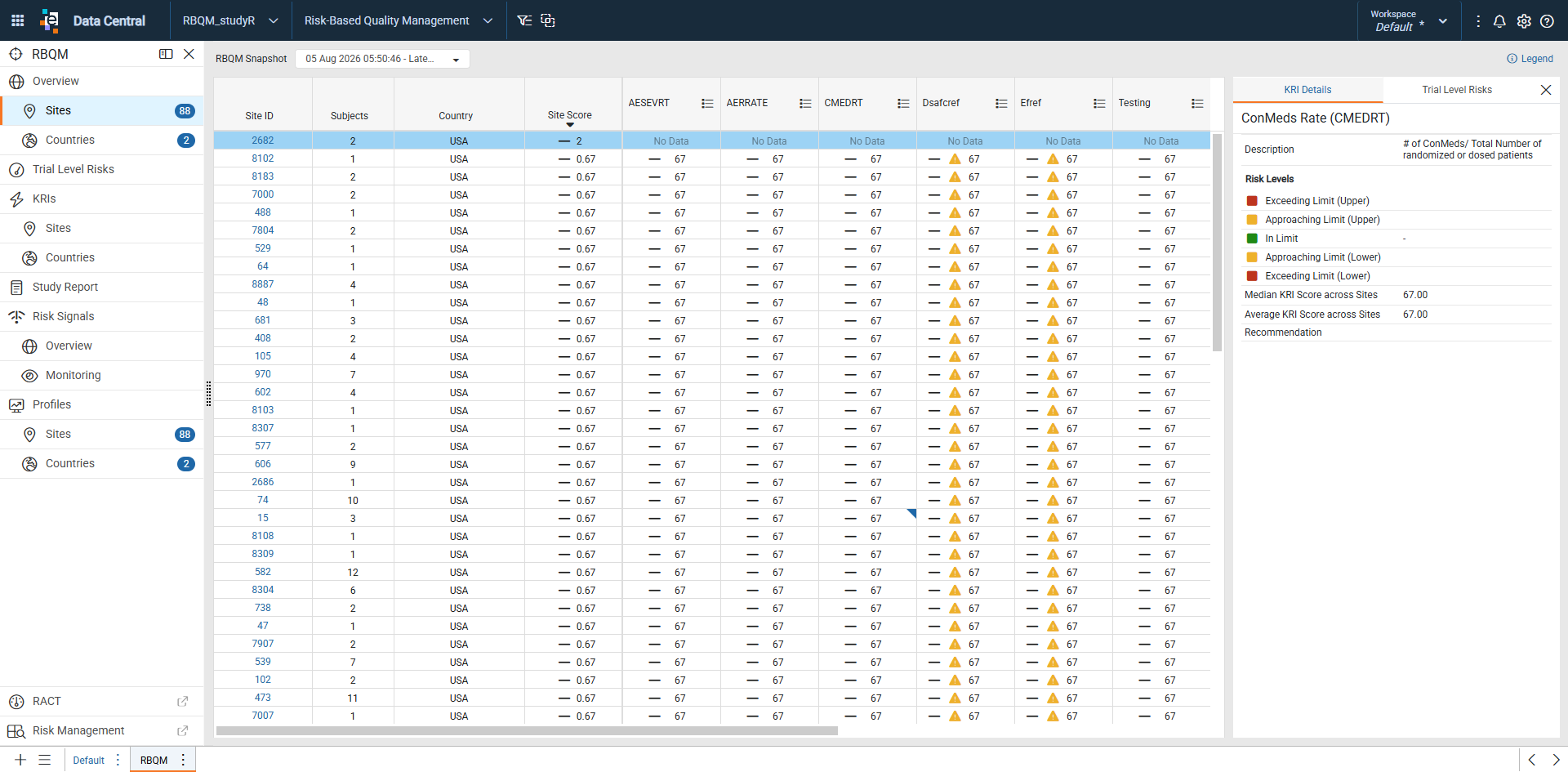Sort by Site Score column arrow
The image size is (1568, 772).
pos(570,125)
